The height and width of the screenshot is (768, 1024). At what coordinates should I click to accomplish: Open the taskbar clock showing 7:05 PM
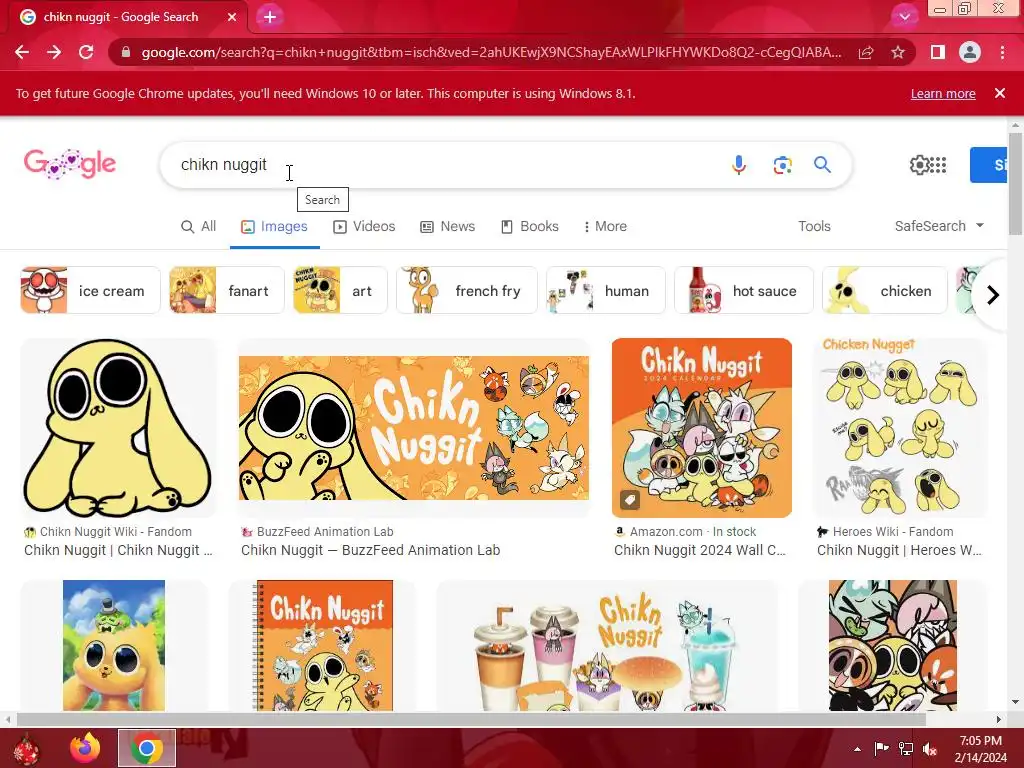[x=980, y=749]
